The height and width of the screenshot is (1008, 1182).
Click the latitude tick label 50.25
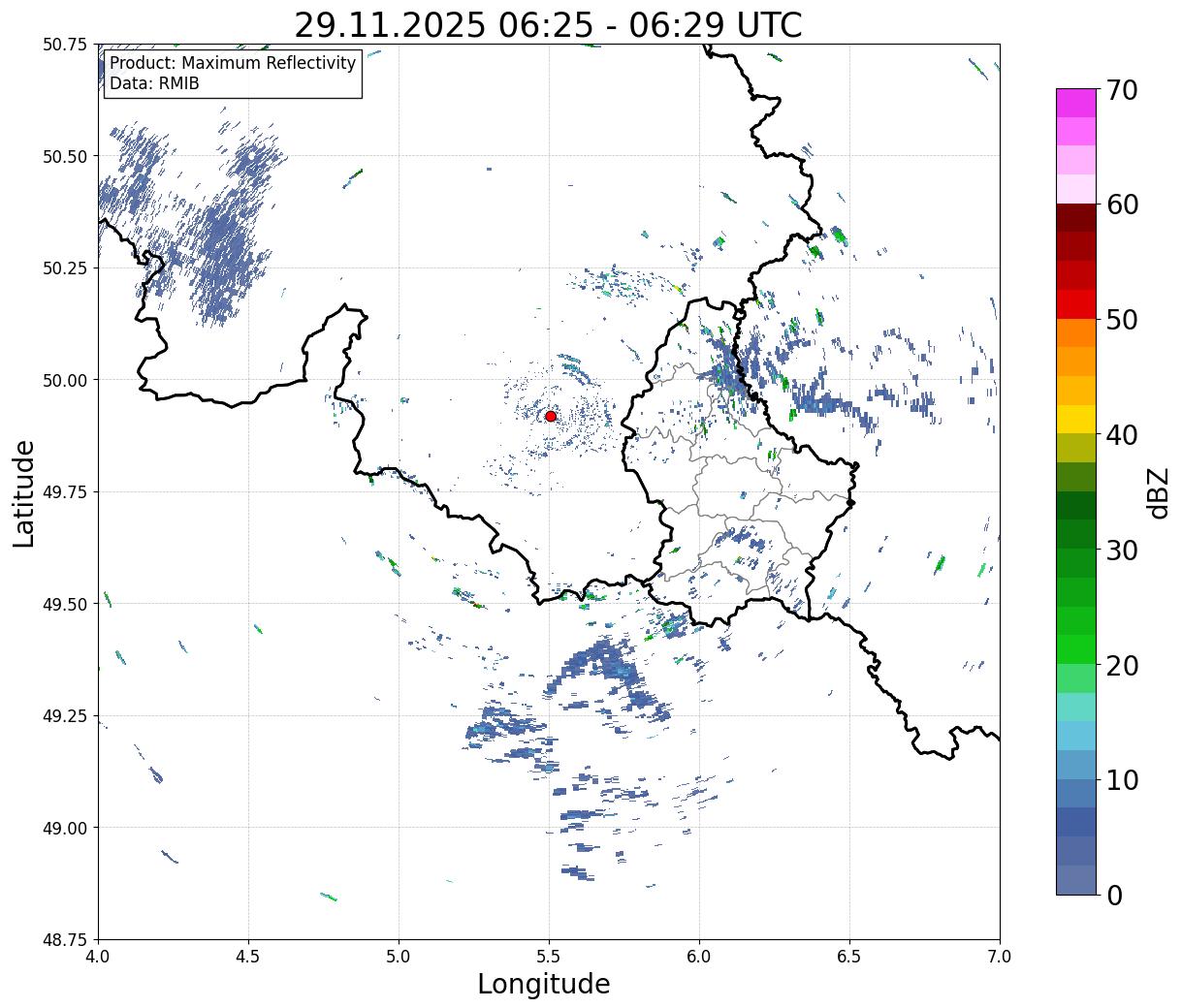click(x=65, y=268)
